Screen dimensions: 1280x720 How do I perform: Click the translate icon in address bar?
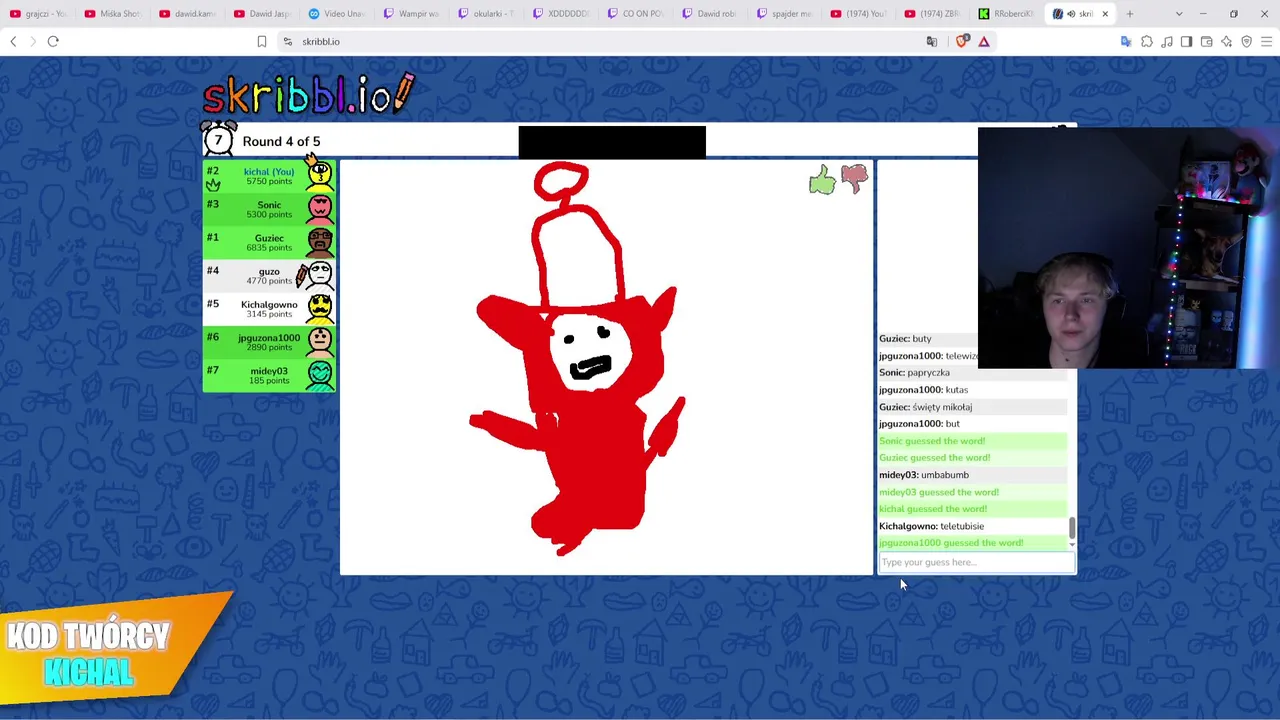pos(932,41)
